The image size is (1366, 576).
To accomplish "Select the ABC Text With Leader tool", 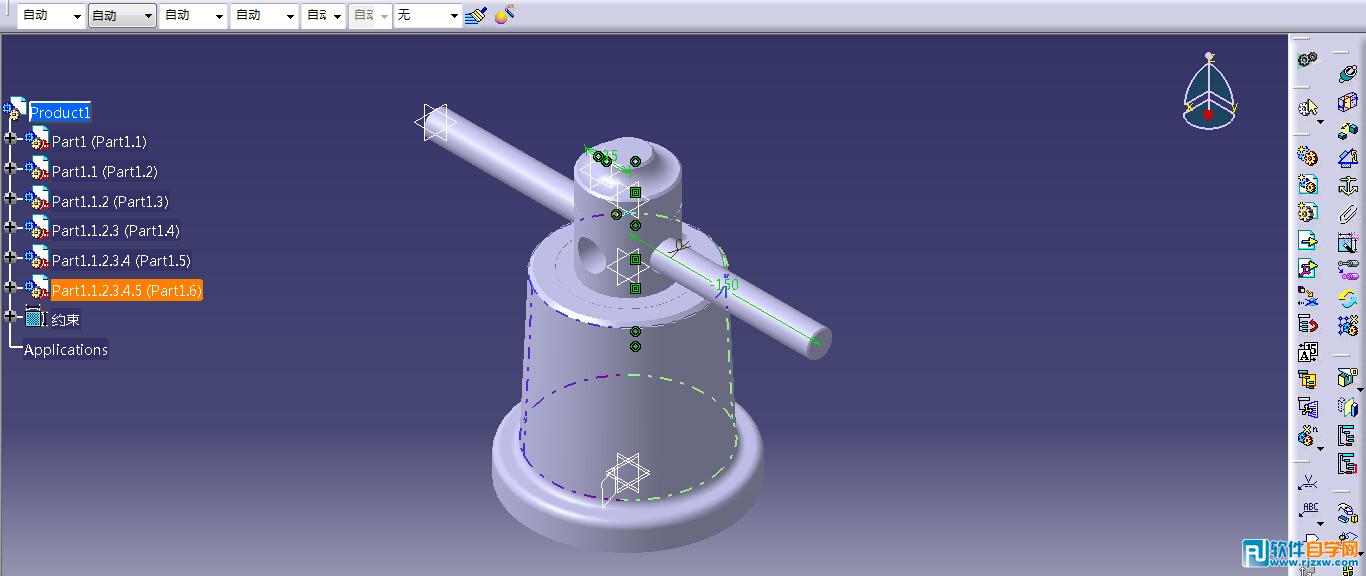I will pyautogui.click(x=1307, y=510).
